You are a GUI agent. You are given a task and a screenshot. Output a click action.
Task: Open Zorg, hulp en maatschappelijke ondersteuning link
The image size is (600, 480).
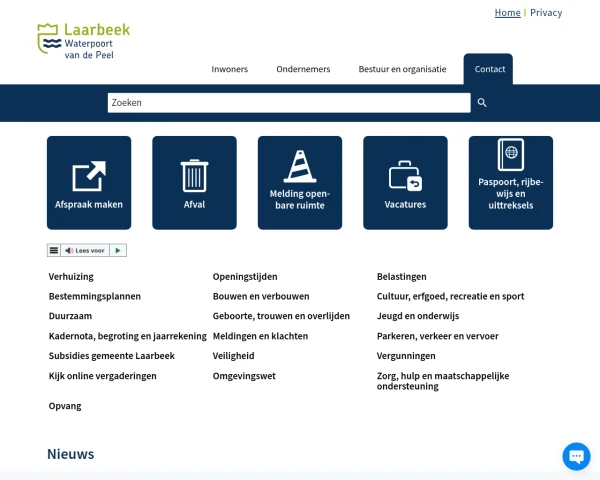point(443,381)
